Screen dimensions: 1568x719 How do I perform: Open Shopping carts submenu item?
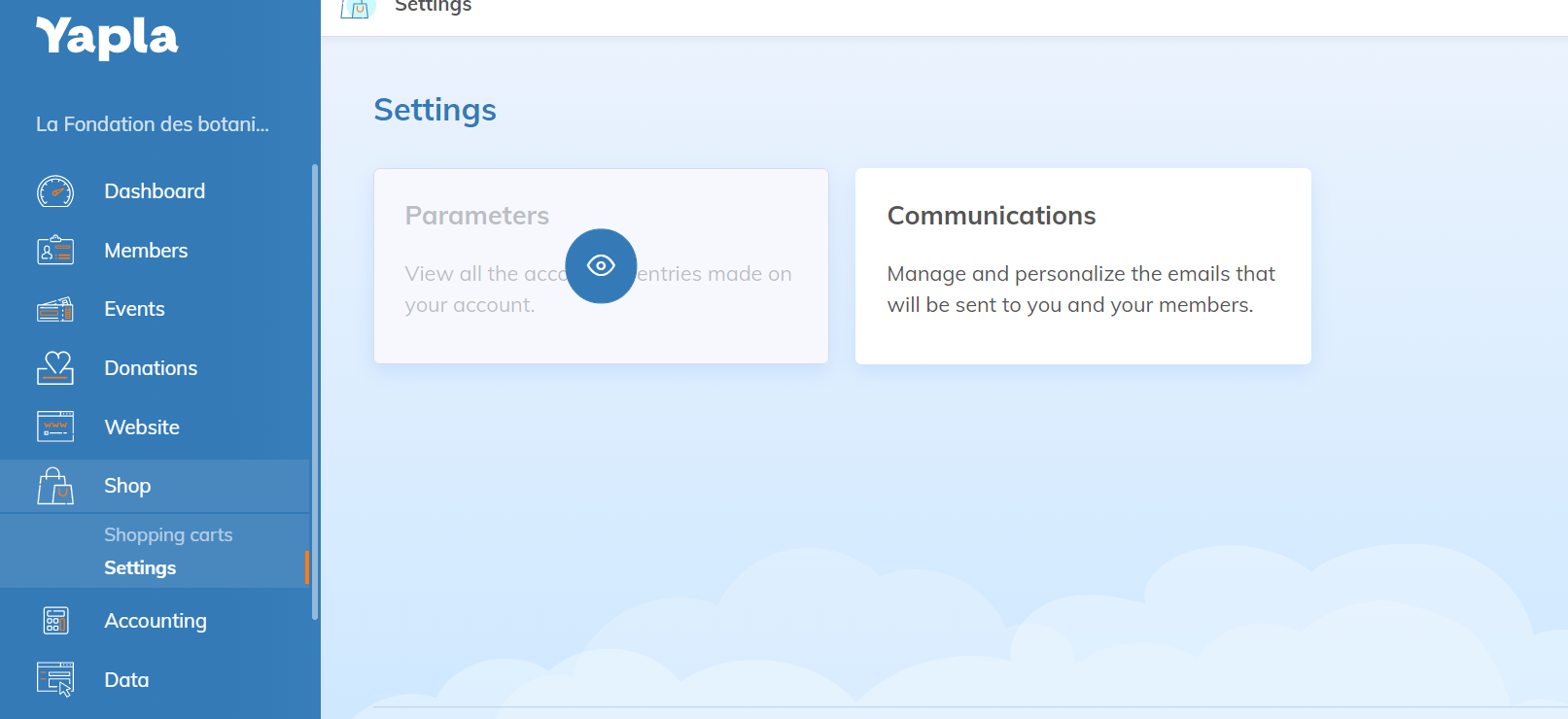tap(168, 535)
